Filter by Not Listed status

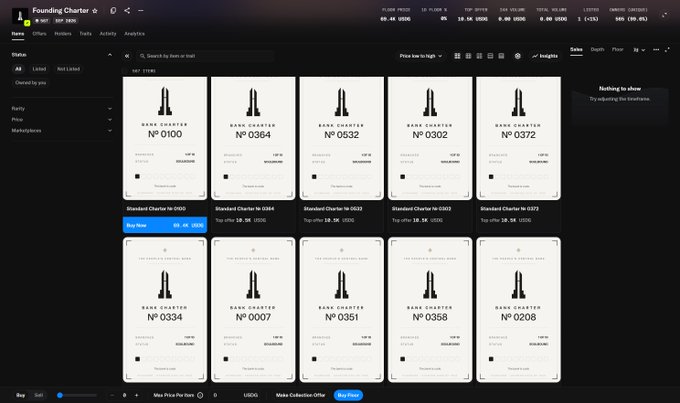69,69
